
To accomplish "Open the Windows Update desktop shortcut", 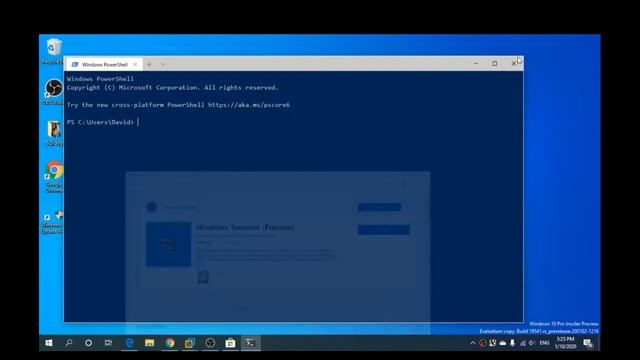I will pos(53,222).
